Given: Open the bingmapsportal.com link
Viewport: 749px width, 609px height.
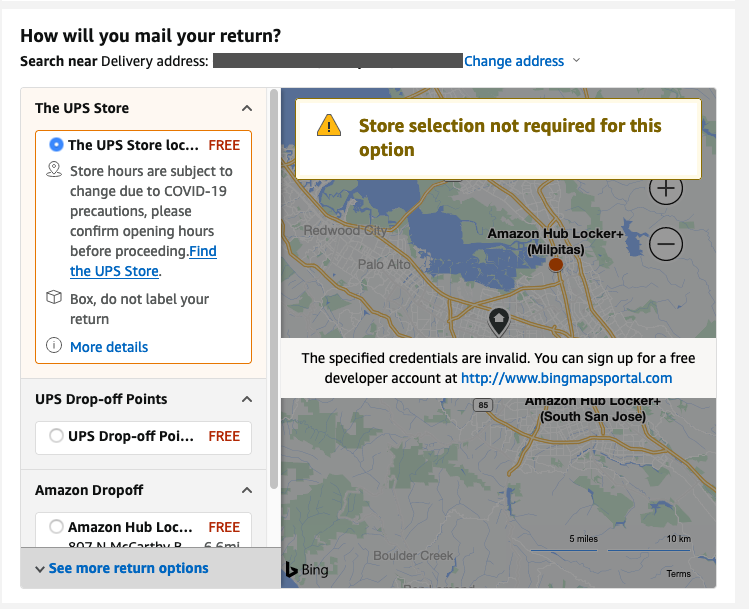Looking at the screenshot, I should pos(566,378).
